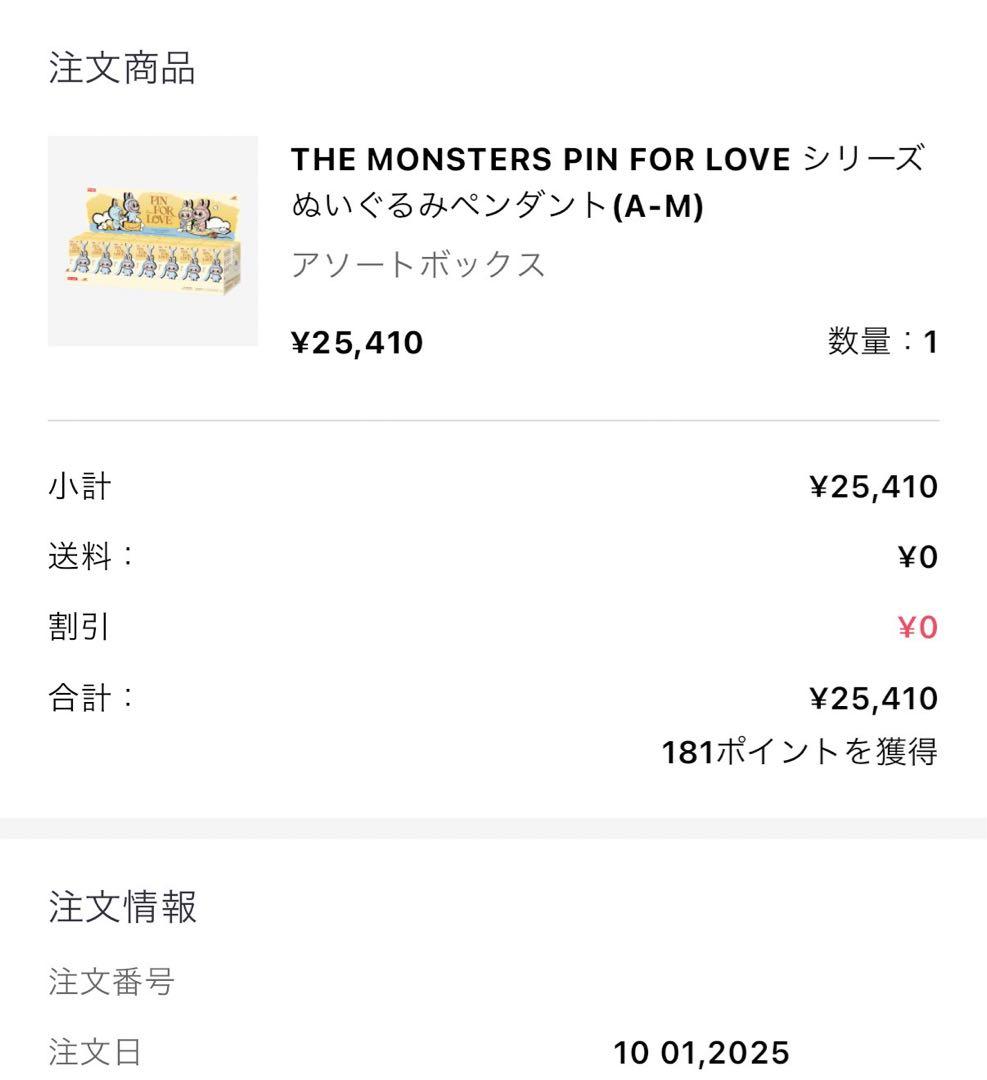Click the 合計 total ¥25,410
Screen dimensions: 987x1080
point(873,698)
